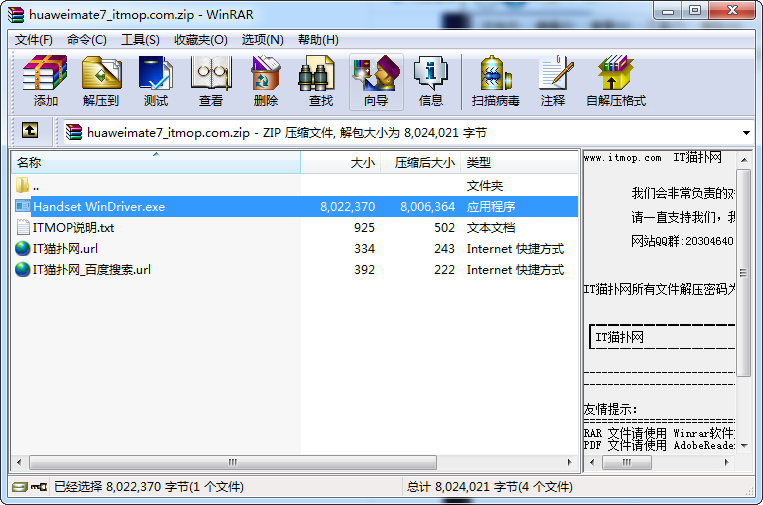
Task: Select Handset WinDriver.exe file name
Action: (99, 206)
